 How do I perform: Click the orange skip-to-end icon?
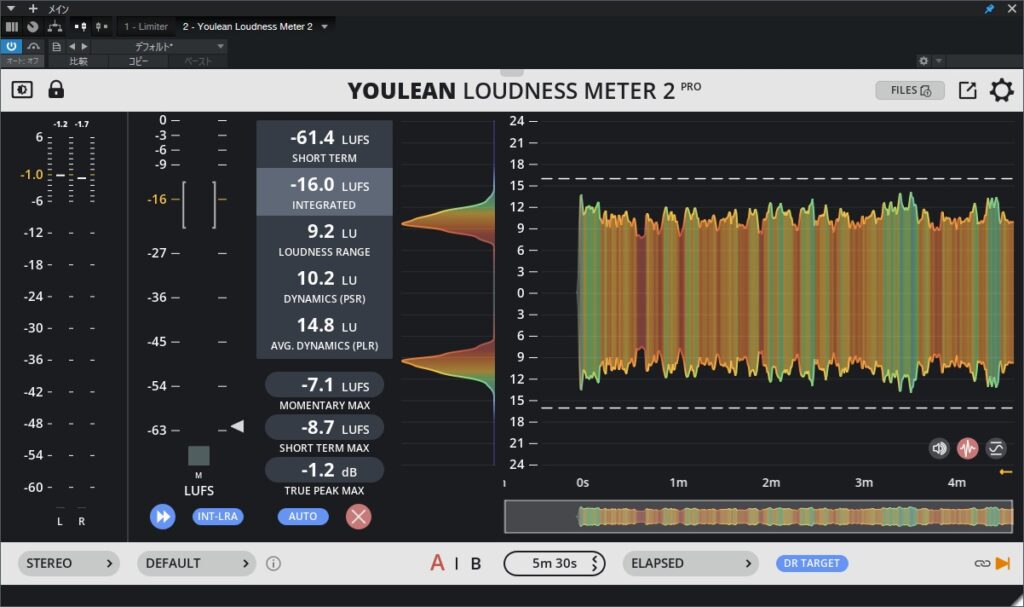(1003, 563)
